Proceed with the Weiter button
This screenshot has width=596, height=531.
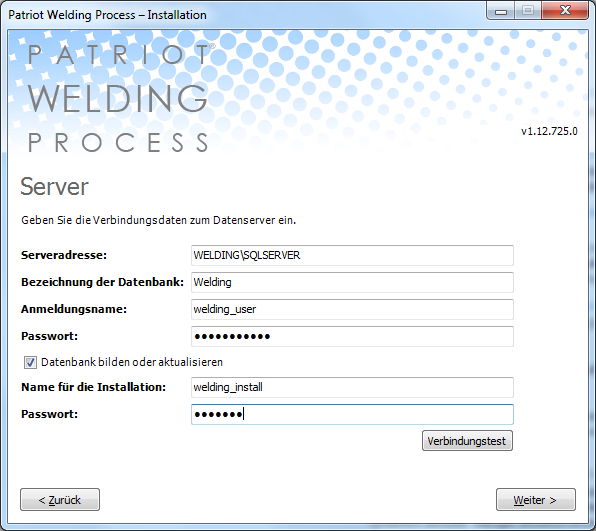[x=536, y=500]
